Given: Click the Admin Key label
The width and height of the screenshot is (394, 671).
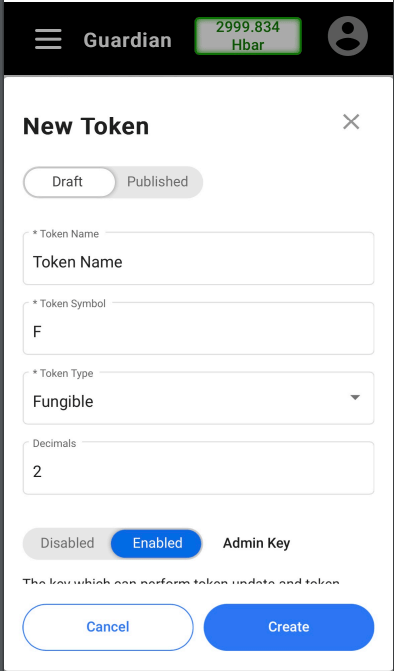Looking at the screenshot, I should [257, 543].
